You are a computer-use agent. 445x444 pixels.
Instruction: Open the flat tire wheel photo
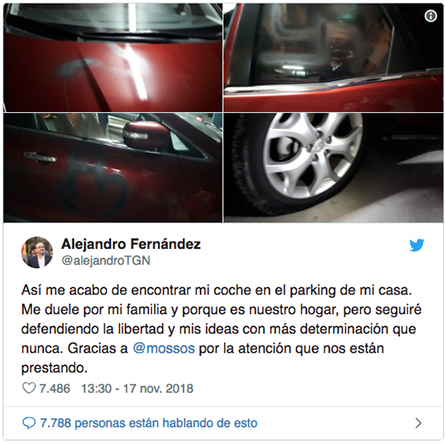point(333,168)
